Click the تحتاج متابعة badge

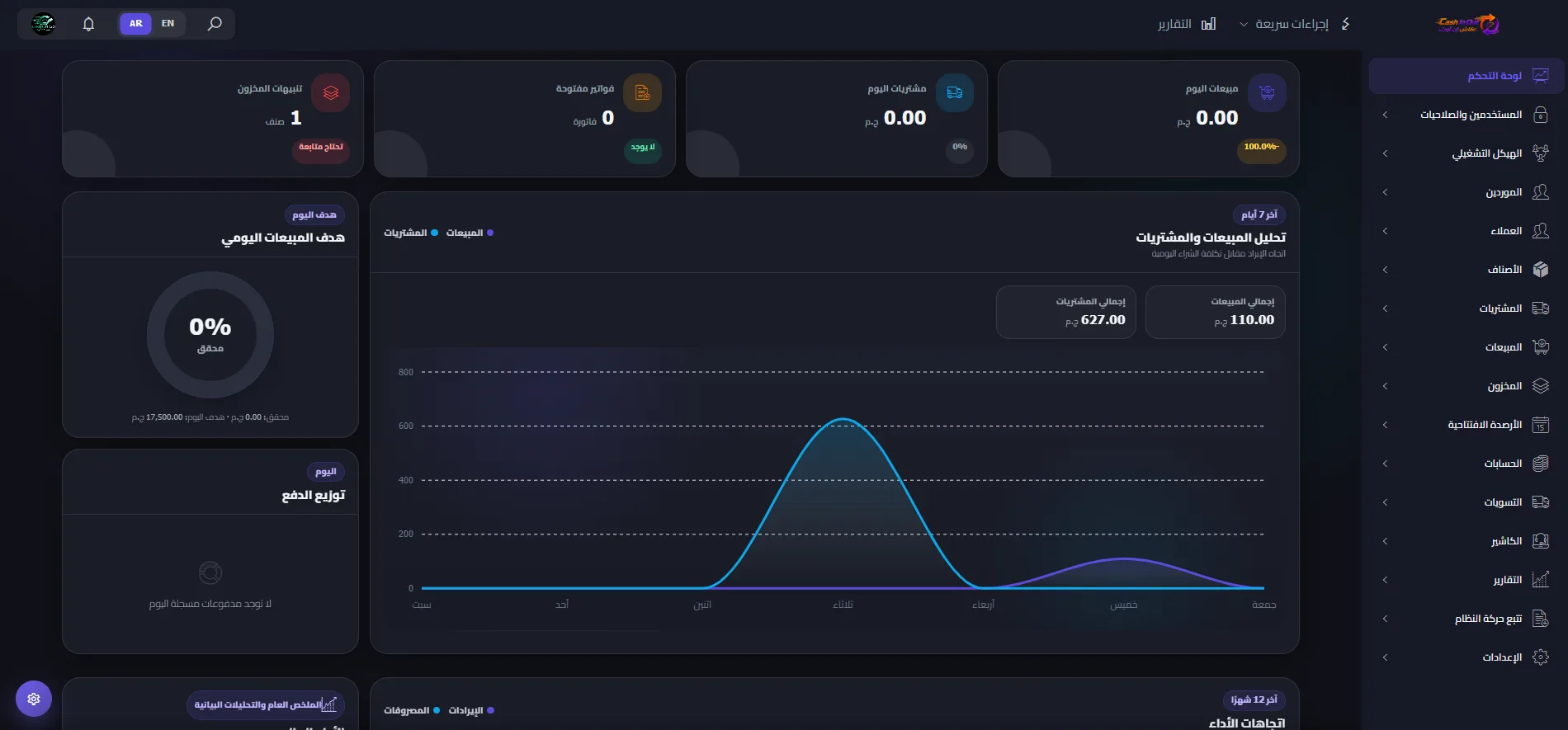point(321,148)
